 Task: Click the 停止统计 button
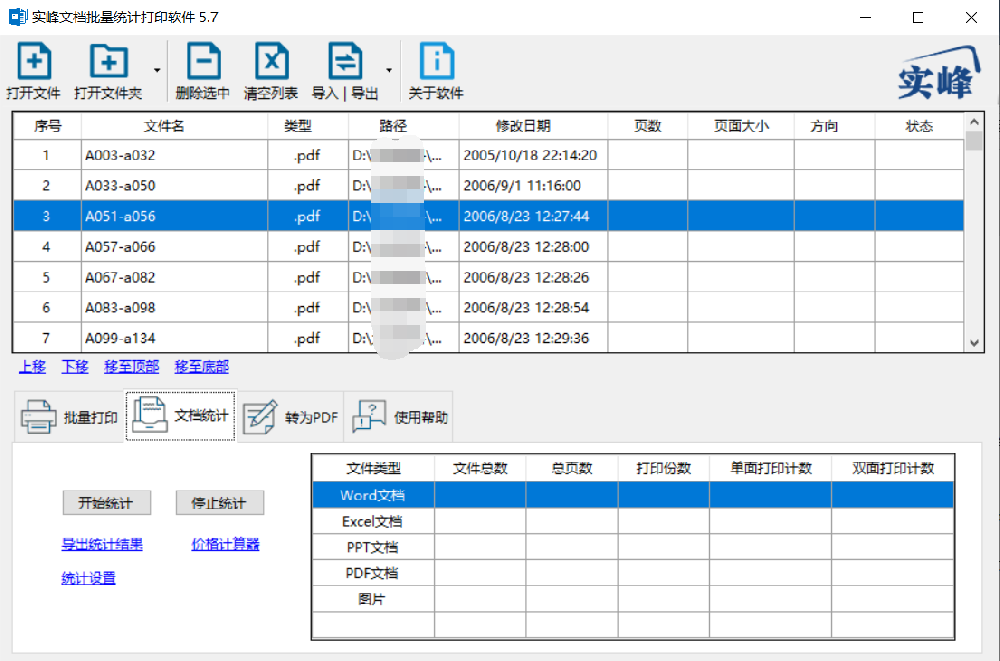(x=219, y=503)
